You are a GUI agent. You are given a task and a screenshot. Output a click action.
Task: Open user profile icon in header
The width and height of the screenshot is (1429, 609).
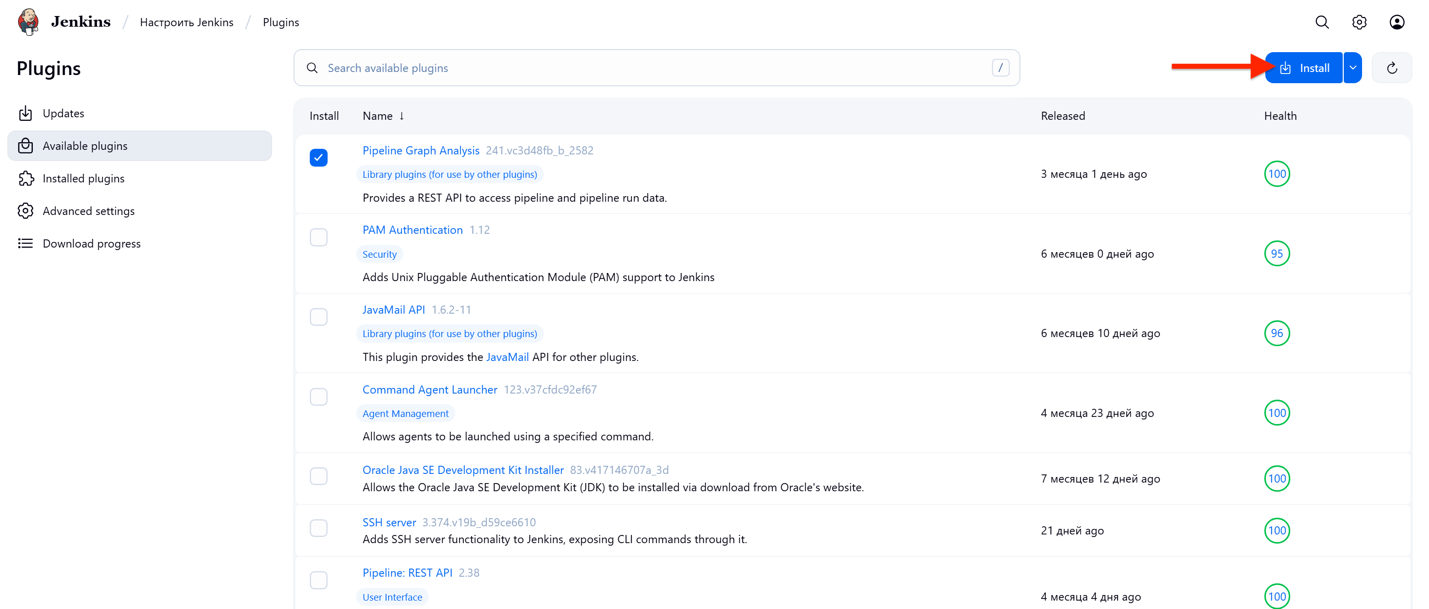pyautogui.click(x=1397, y=22)
